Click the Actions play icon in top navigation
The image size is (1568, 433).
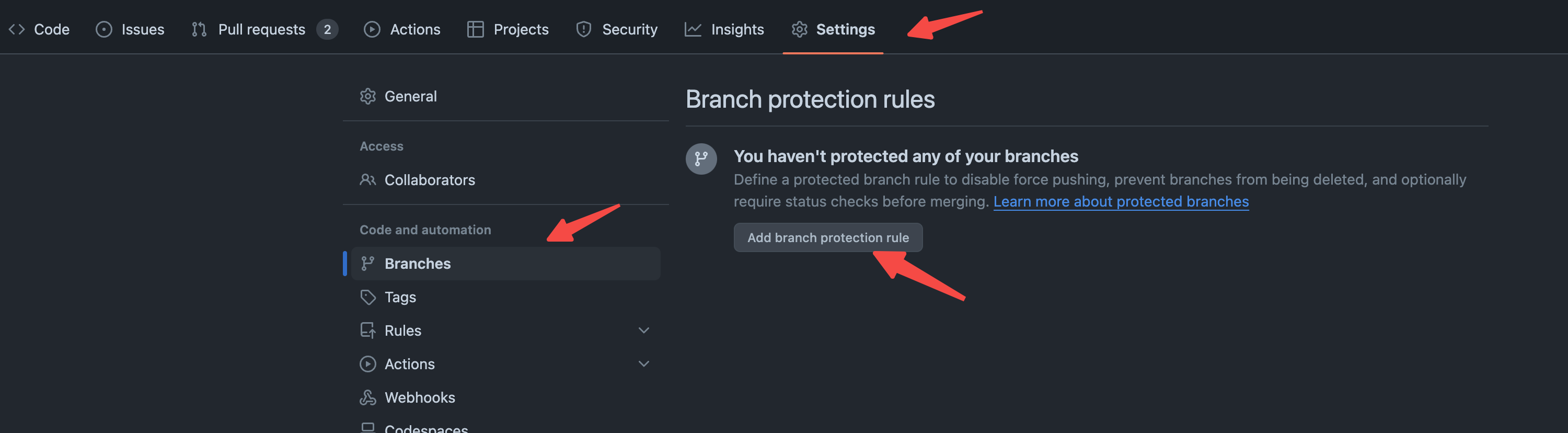pos(372,29)
